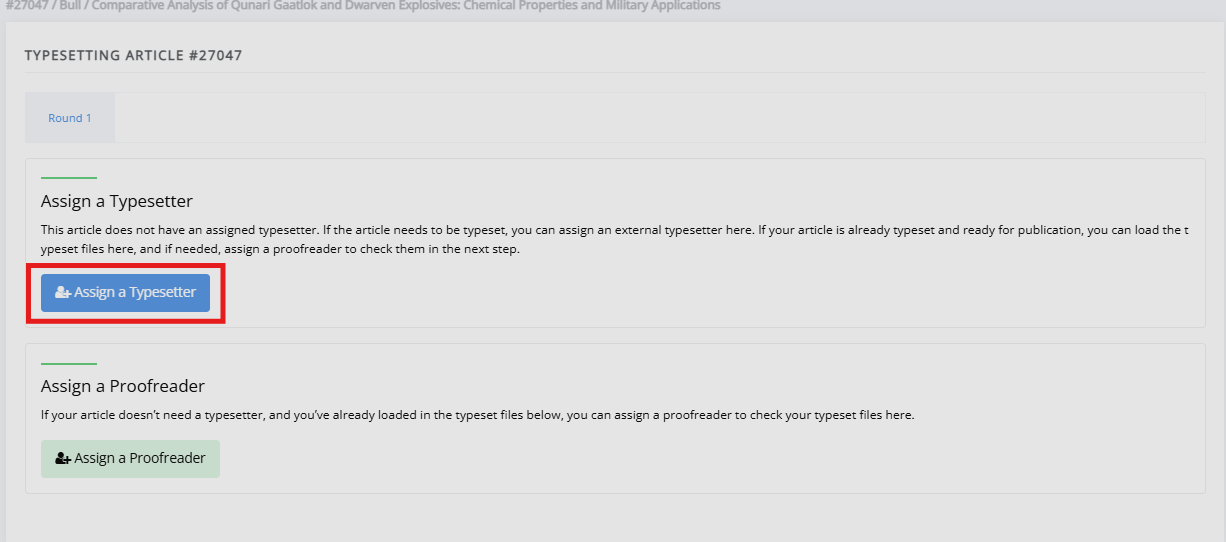Click the blue Assign a Typesetter button label

135,293
